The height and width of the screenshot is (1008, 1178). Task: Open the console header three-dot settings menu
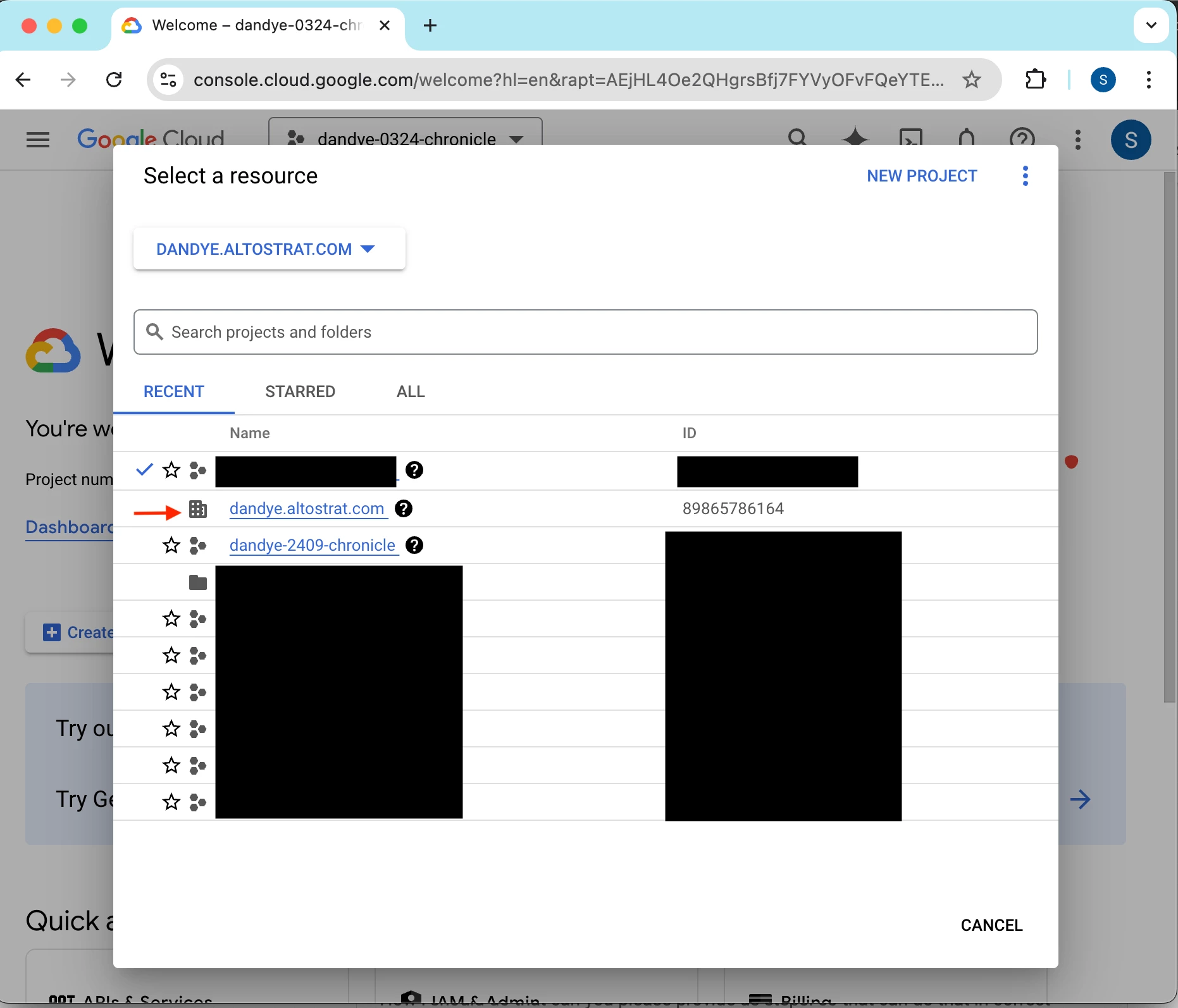[x=1078, y=140]
